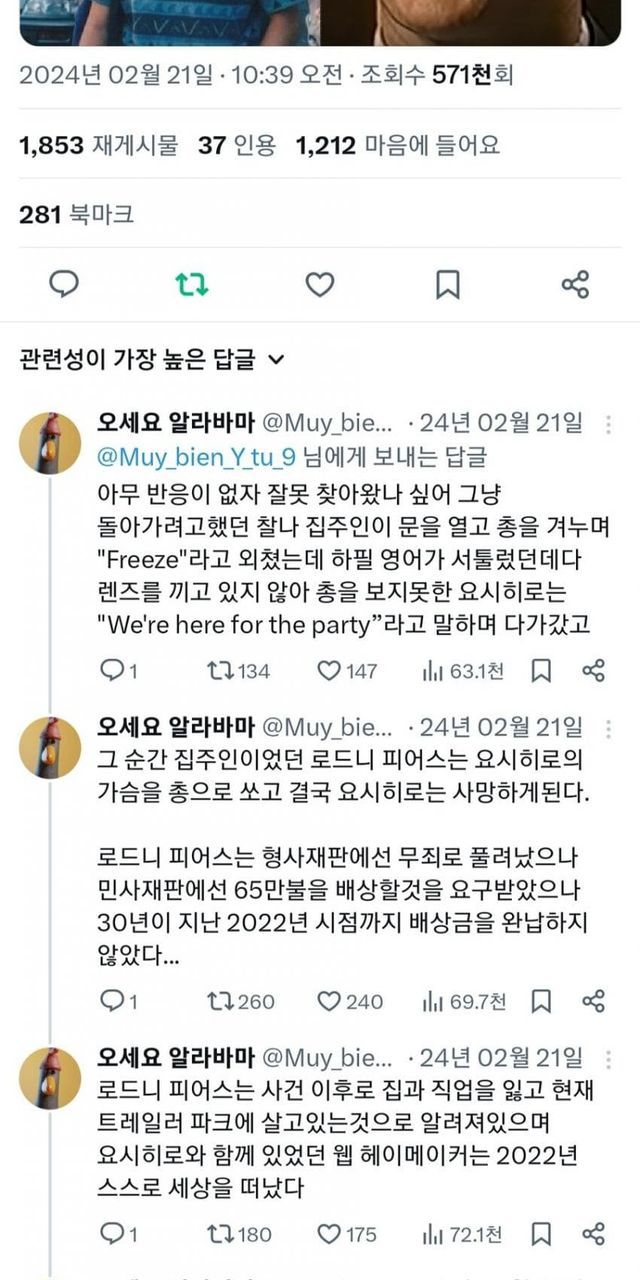
Task: Share the main tweet
Action: point(575,285)
